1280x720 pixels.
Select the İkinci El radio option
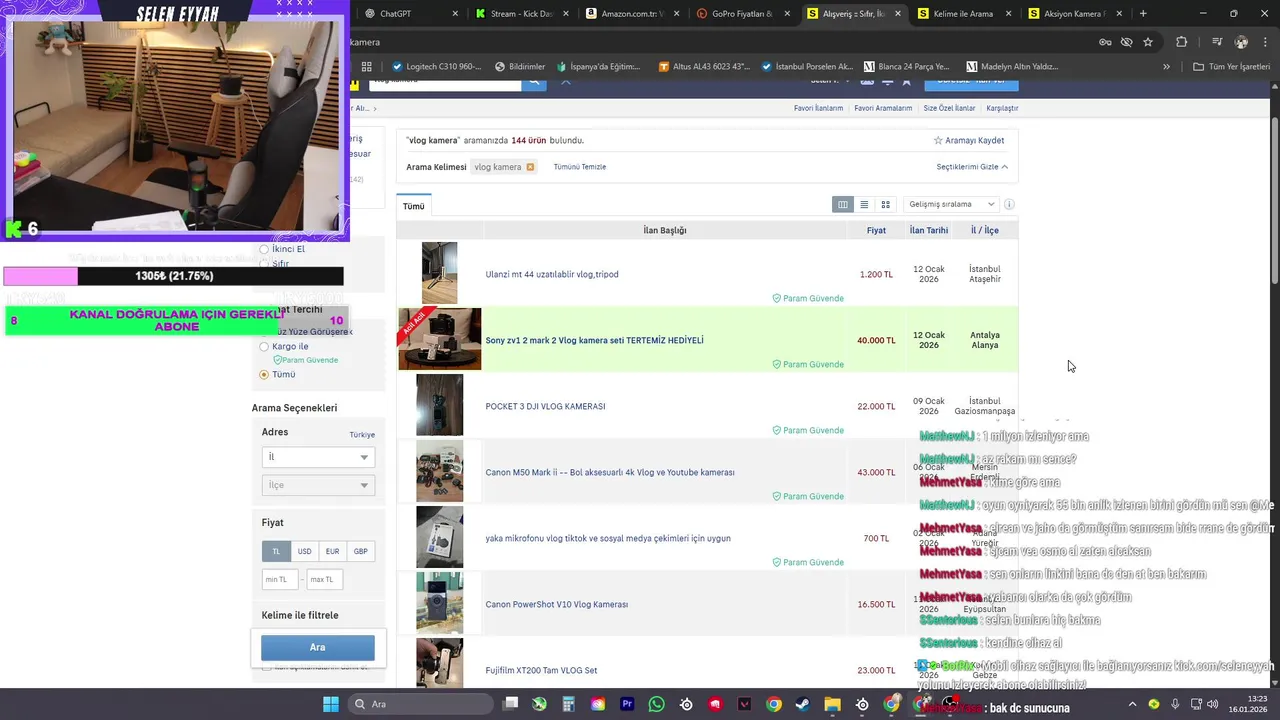tap(264, 249)
